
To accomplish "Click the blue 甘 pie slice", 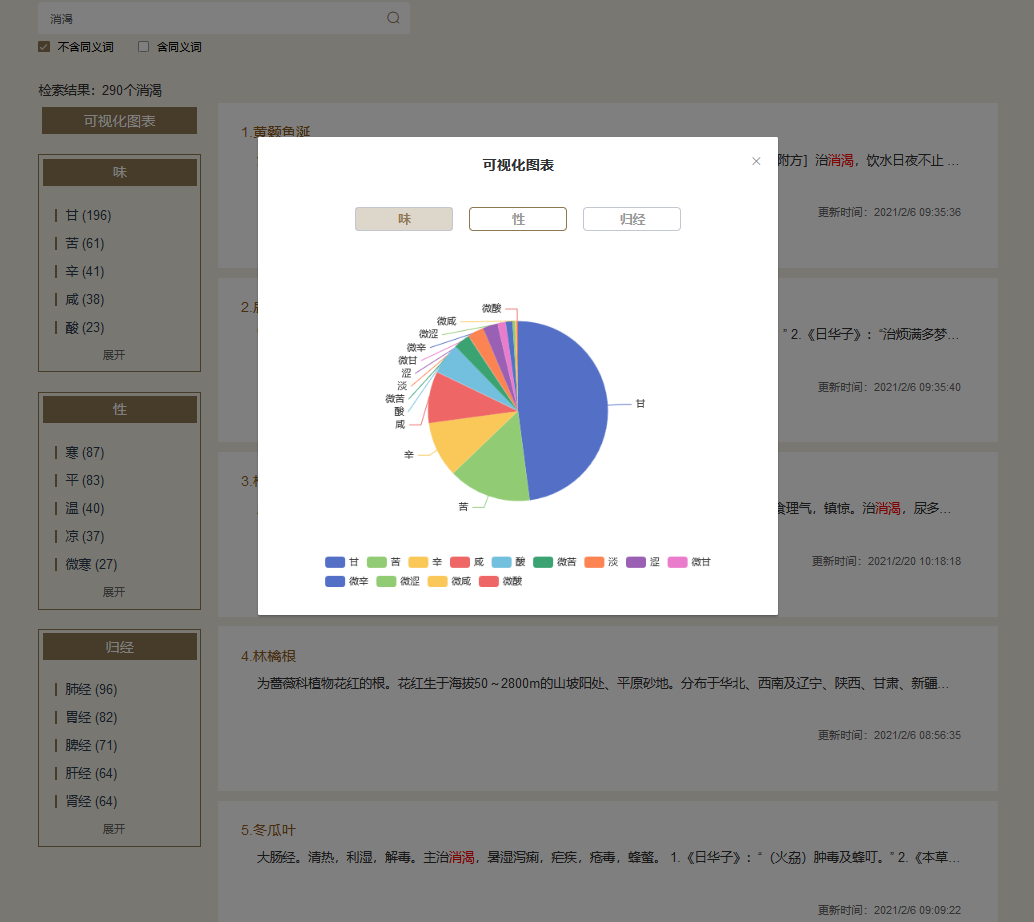I will coord(565,410).
